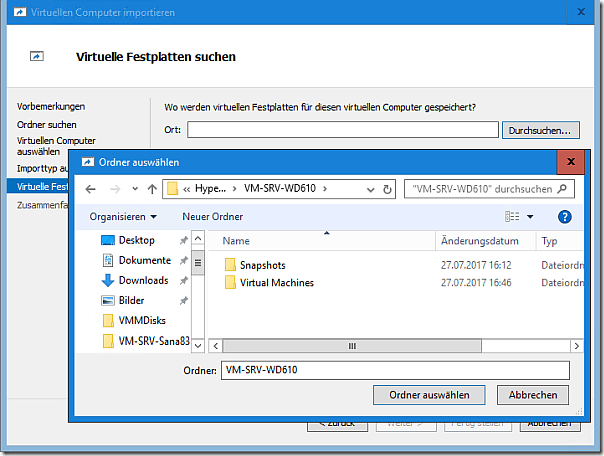This screenshot has height=456, width=604.
Task: Open help with the question mark icon
Action: tap(564, 217)
